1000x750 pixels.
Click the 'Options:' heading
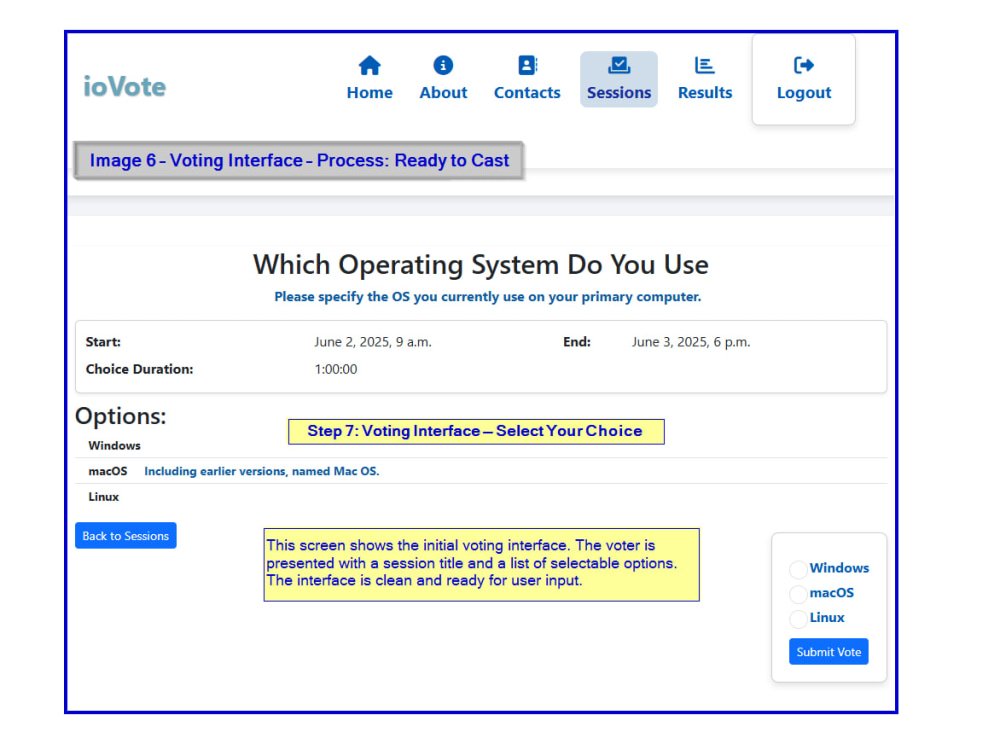[x=121, y=416]
